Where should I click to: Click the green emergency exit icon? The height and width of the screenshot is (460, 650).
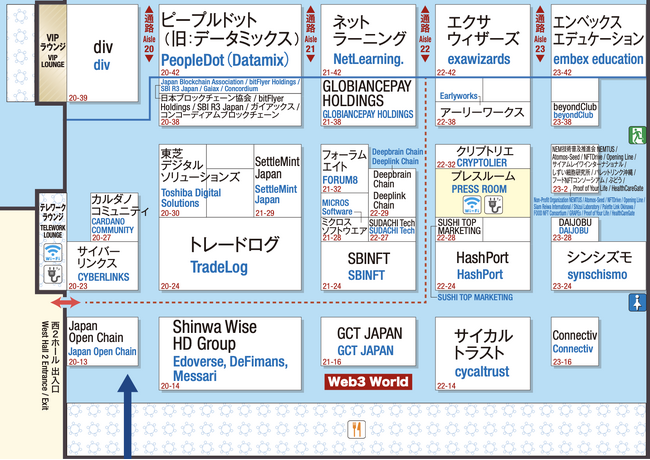click(x=637, y=135)
